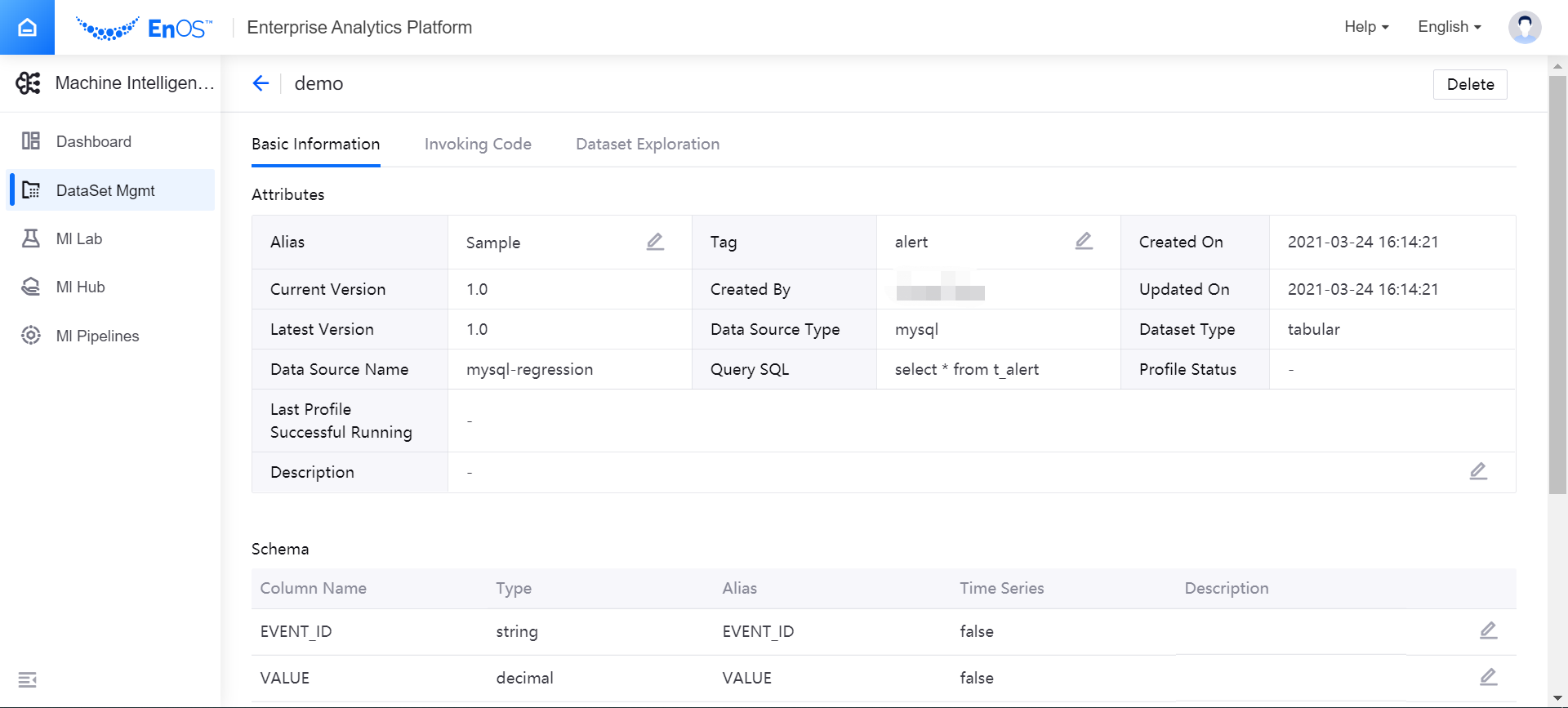Click the Delete button
1568x708 pixels.
point(1470,84)
